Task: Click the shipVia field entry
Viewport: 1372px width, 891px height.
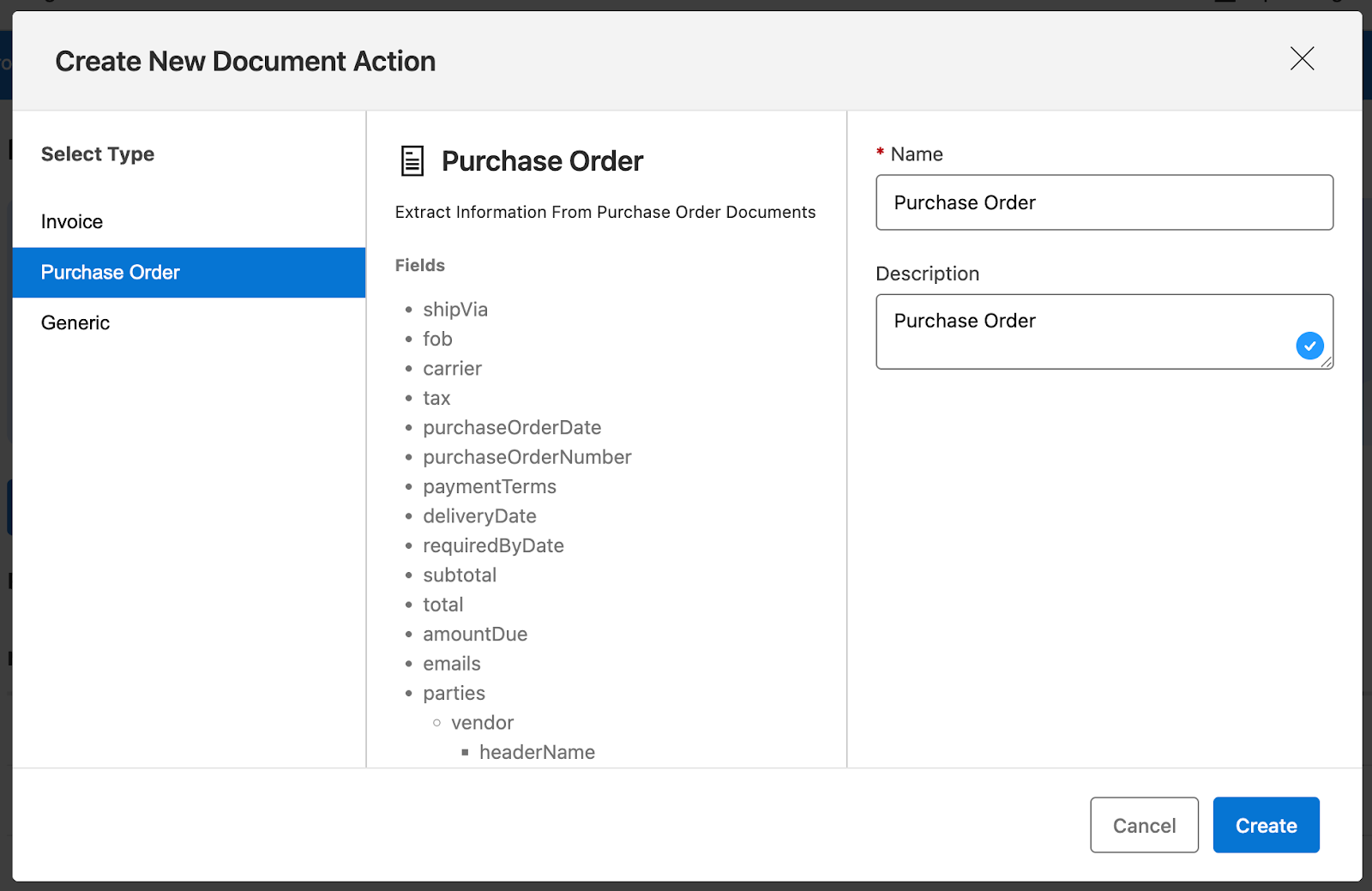Action: point(454,309)
